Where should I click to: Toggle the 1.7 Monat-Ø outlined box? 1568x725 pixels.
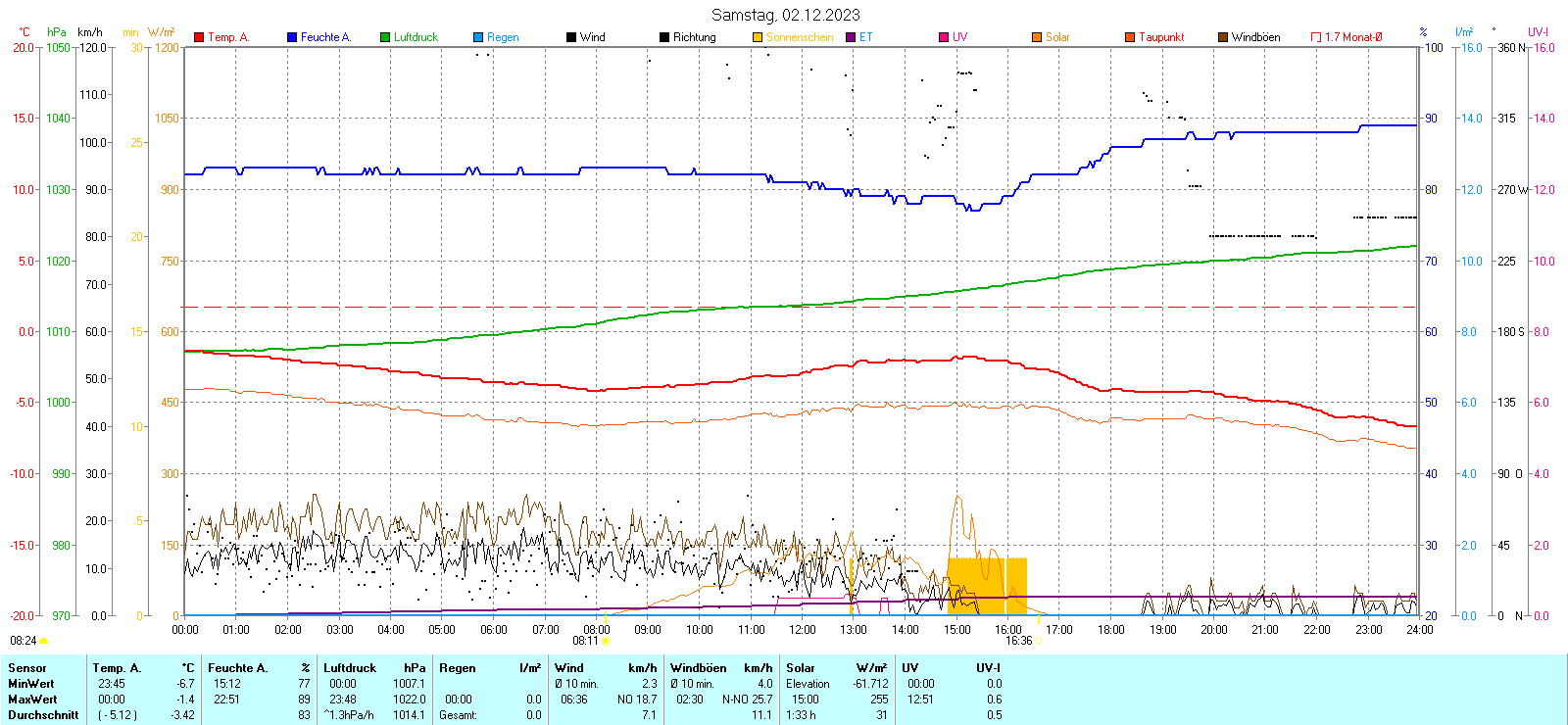[1316, 37]
